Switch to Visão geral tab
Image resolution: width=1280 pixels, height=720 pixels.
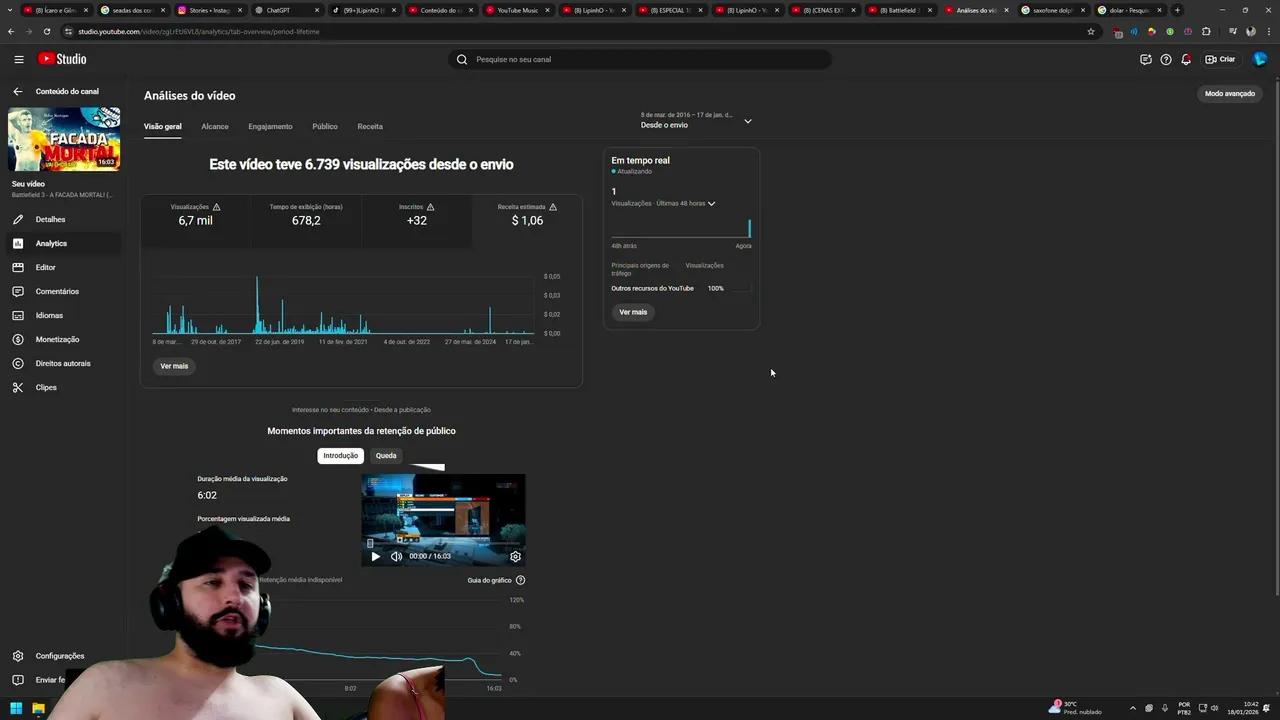(163, 127)
